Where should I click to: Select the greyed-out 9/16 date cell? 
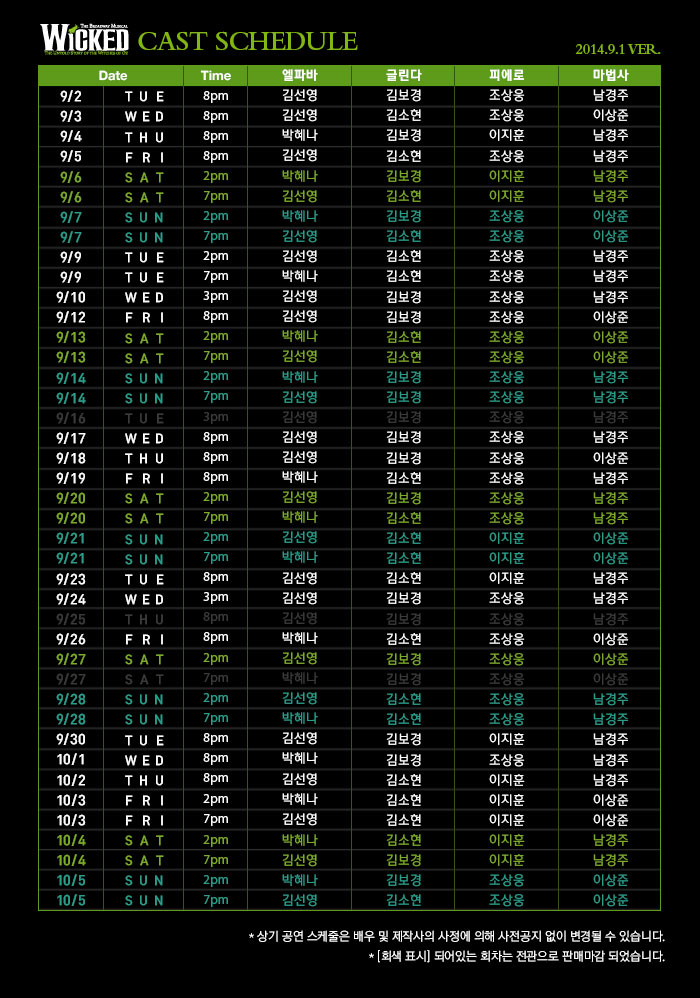71,417
